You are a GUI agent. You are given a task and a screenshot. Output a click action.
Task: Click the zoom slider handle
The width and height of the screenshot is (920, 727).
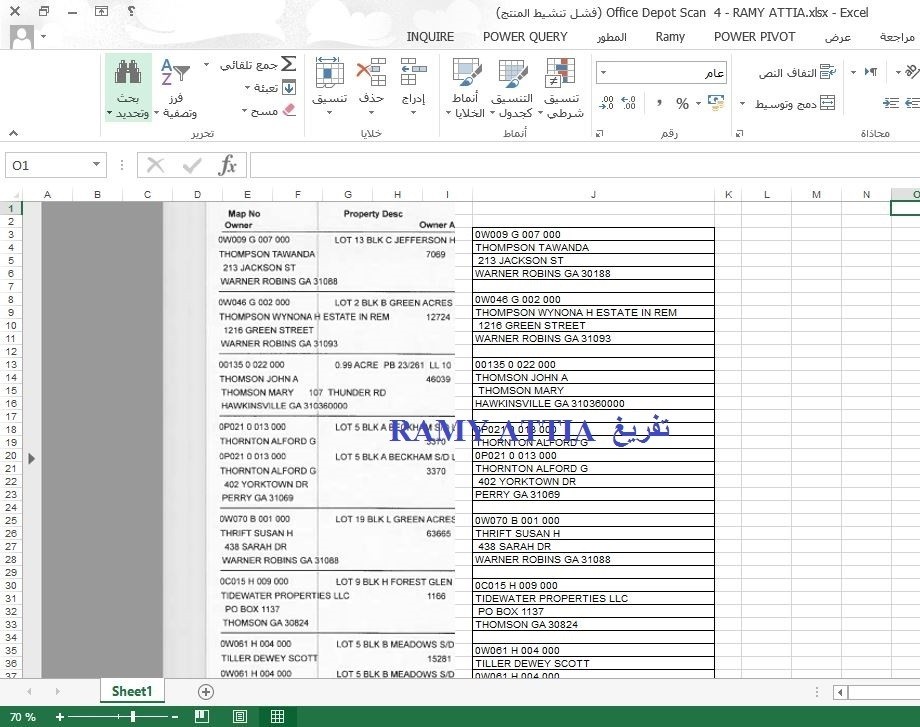tap(135, 716)
